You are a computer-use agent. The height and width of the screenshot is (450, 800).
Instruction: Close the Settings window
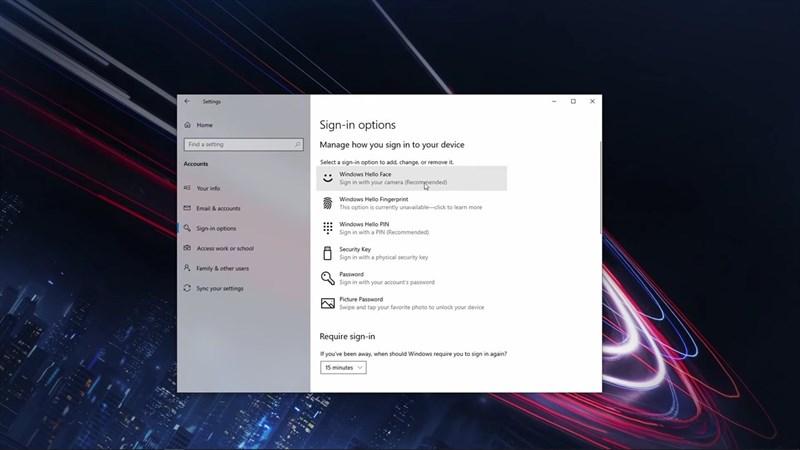coord(592,101)
